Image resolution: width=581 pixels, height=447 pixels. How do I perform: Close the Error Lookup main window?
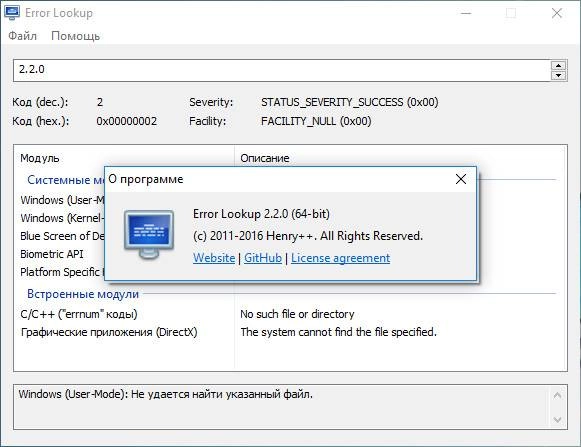pyautogui.click(x=557, y=13)
